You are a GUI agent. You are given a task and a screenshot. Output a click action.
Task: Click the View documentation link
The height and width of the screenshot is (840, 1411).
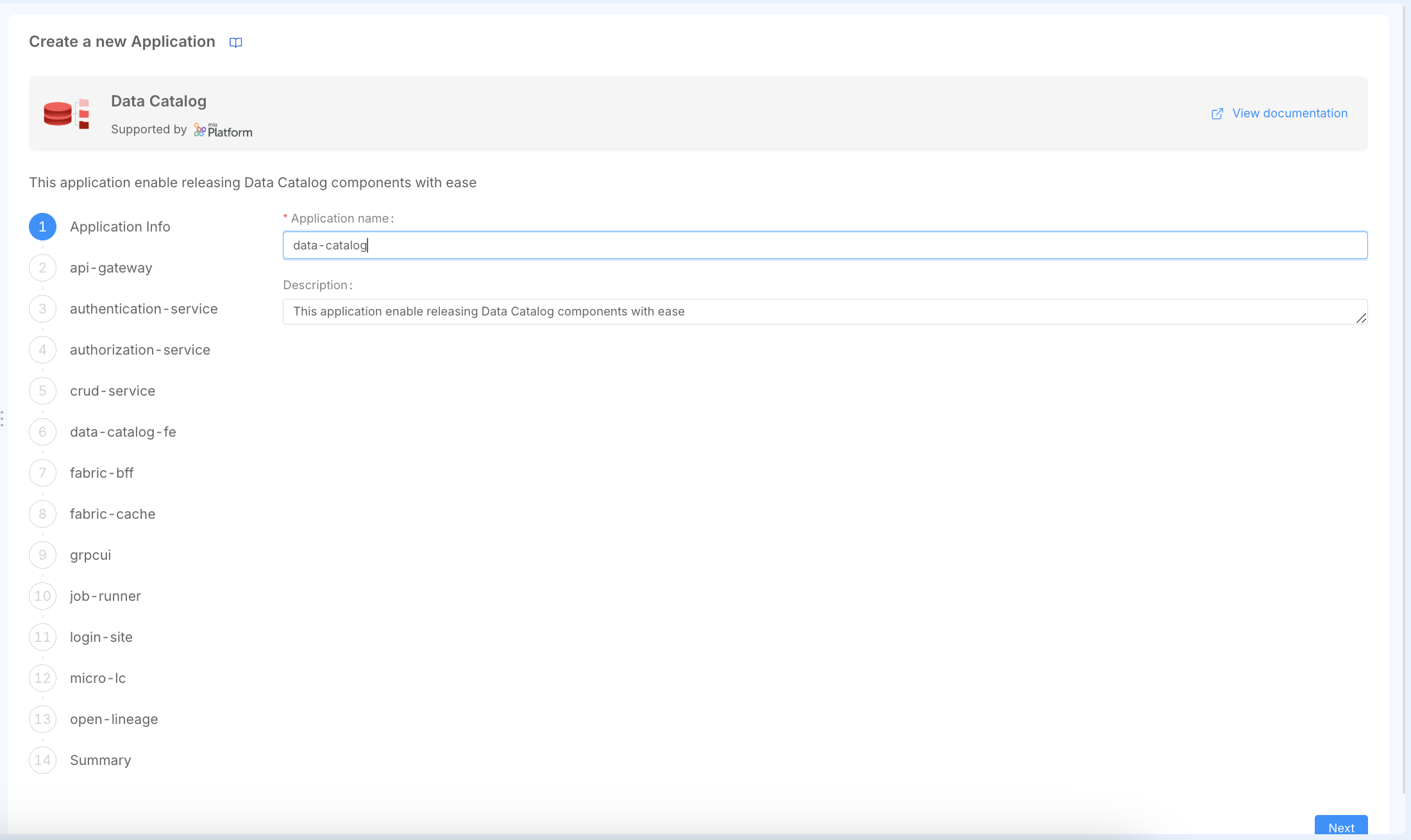[x=1289, y=113]
